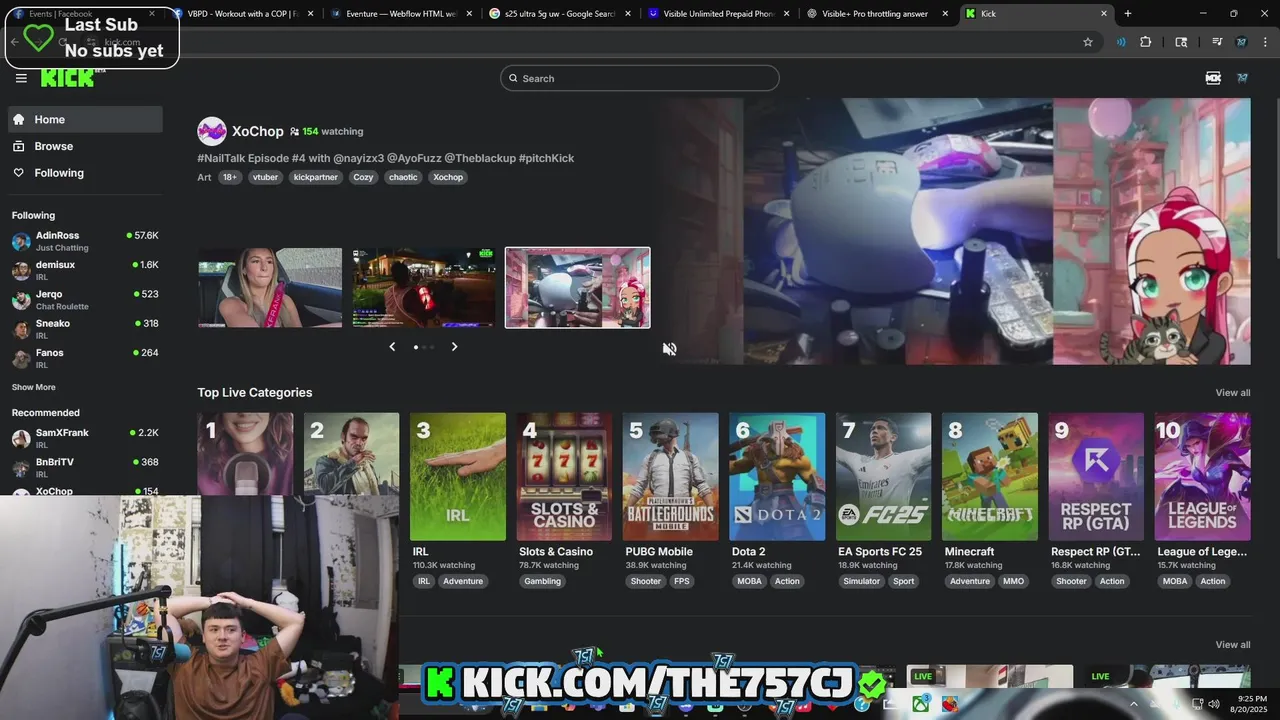Screen dimensions: 1280x720
Task: Open Fanos channel in sidebar
Action: (85, 358)
